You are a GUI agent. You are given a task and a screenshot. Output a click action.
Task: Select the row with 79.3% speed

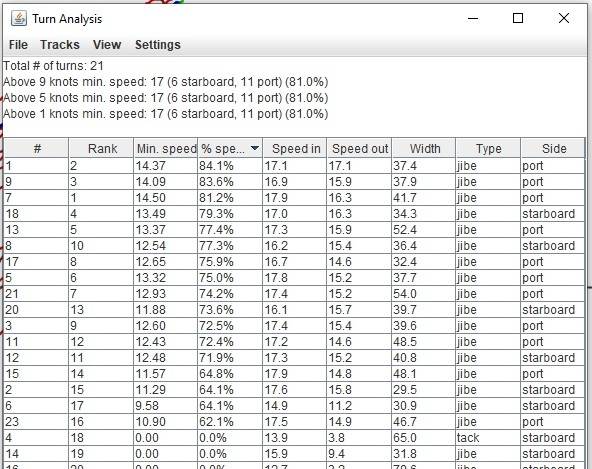click(294, 214)
